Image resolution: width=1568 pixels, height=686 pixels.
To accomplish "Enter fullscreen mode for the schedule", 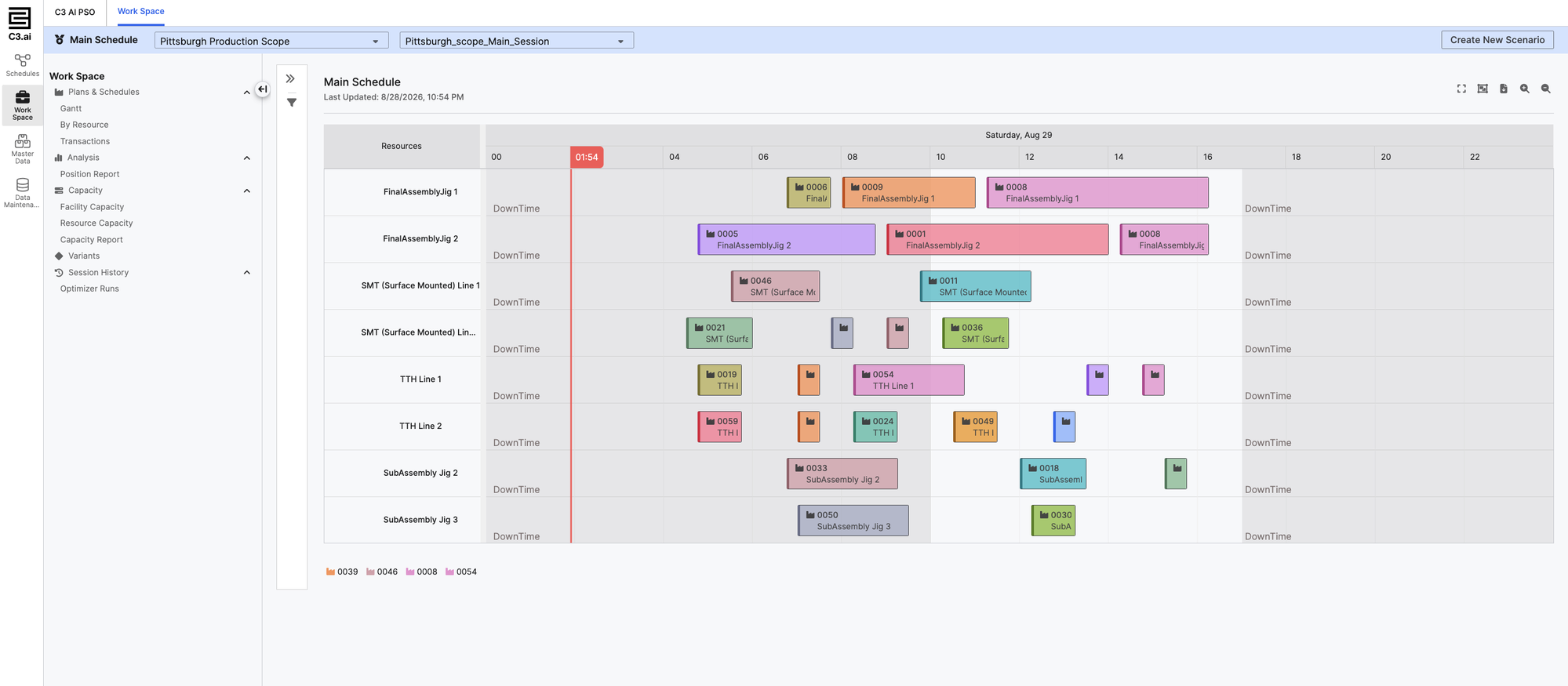I will point(1461,89).
